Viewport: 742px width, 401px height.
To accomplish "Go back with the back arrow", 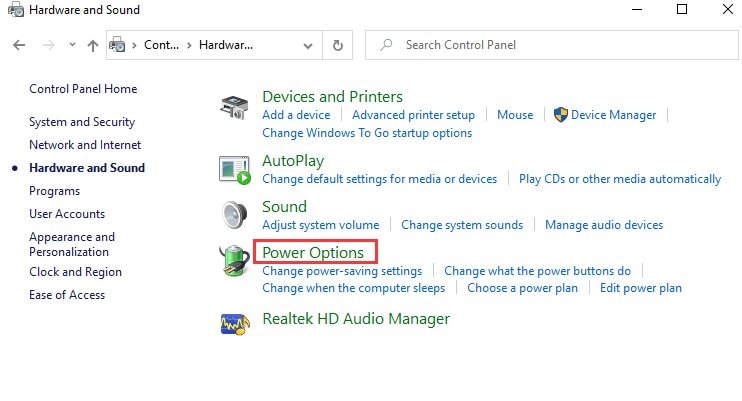I will point(19,45).
